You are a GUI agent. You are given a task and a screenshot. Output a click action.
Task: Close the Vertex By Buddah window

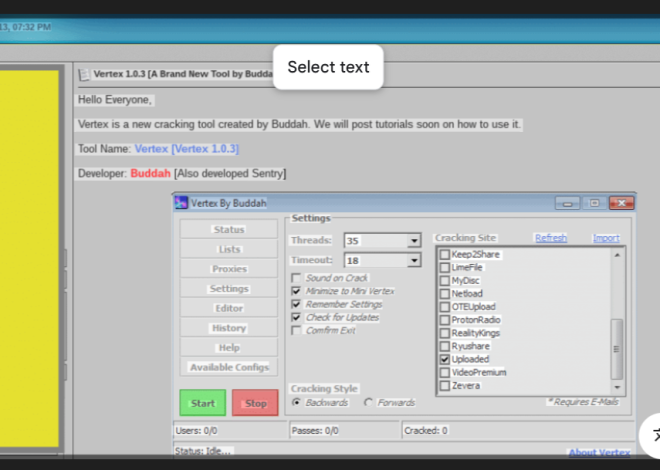pyautogui.click(x=621, y=203)
